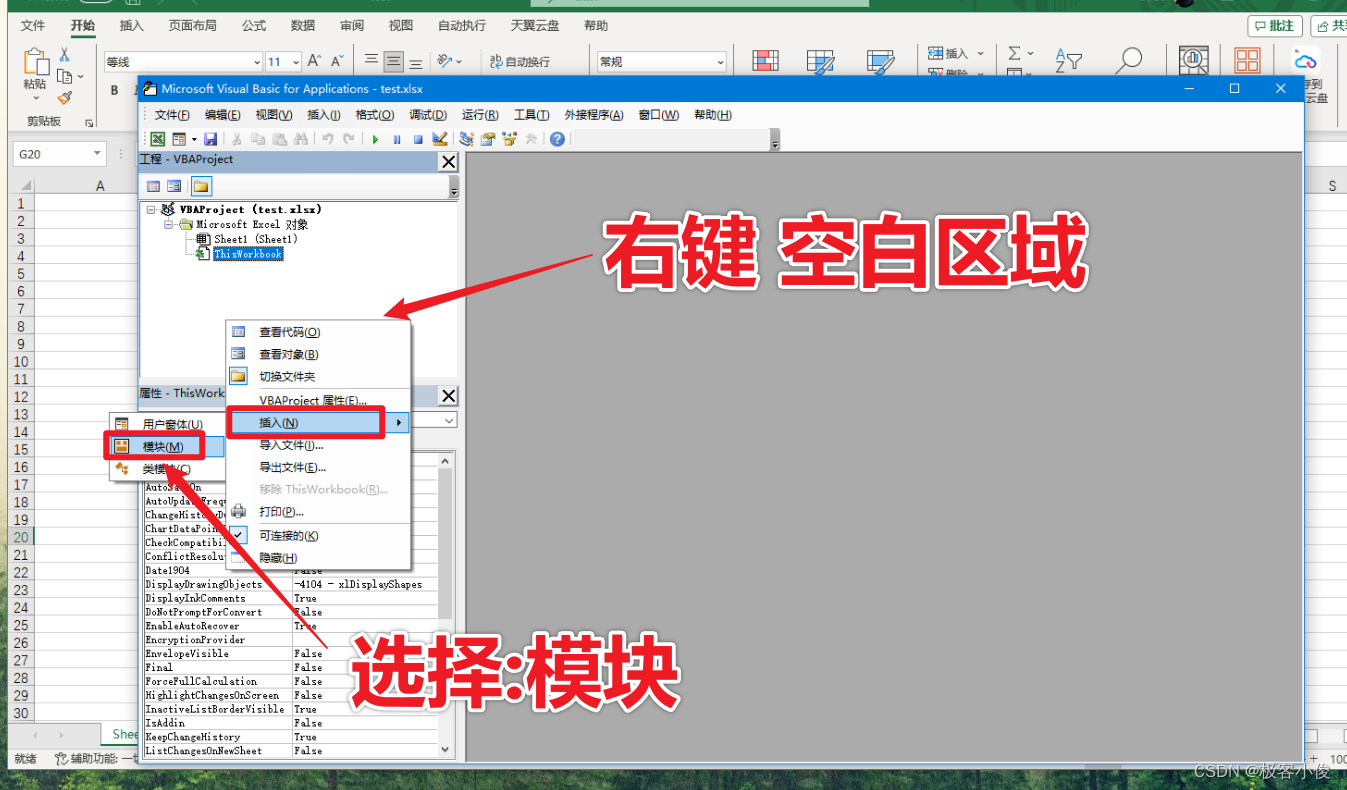Collapse the VBAProject (test.xlsx) tree node
The height and width of the screenshot is (790, 1347).
pos(152,210)
